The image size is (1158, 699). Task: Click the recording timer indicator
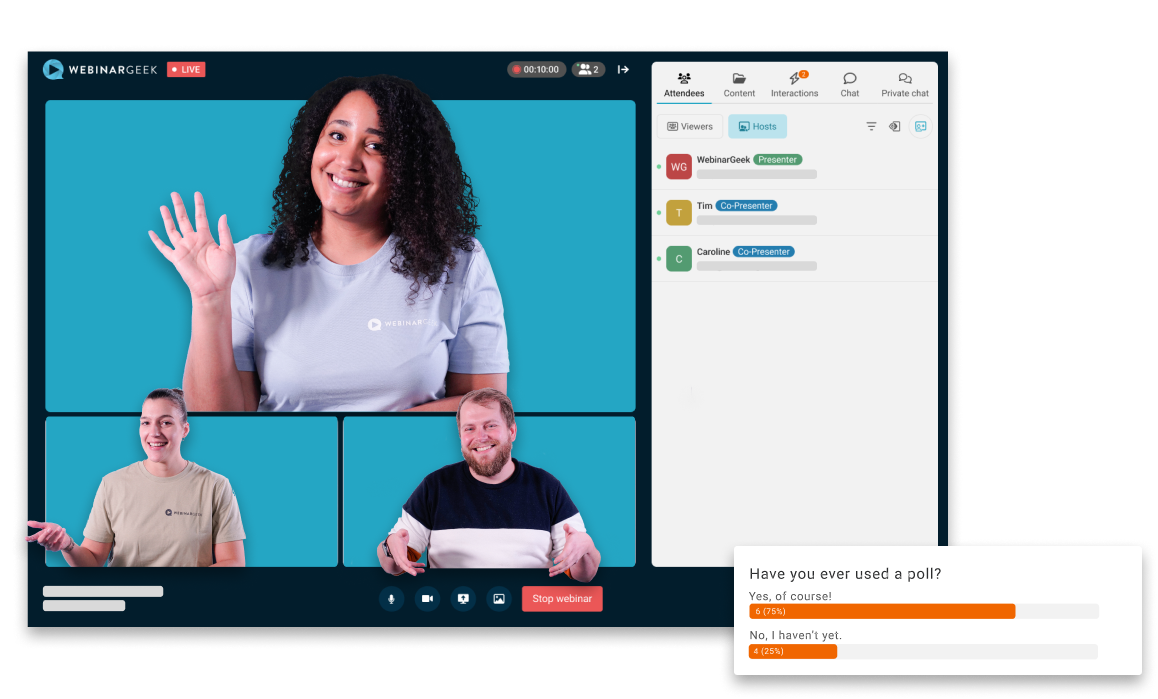point(536,70)
